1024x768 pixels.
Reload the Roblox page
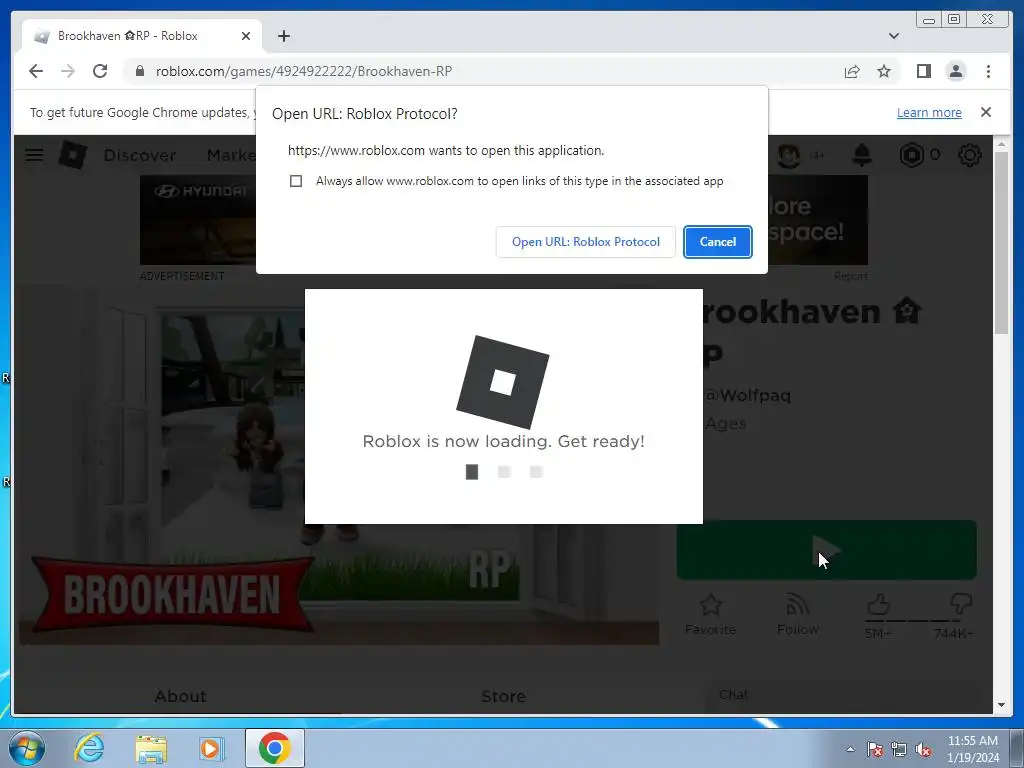pos(100,71)
